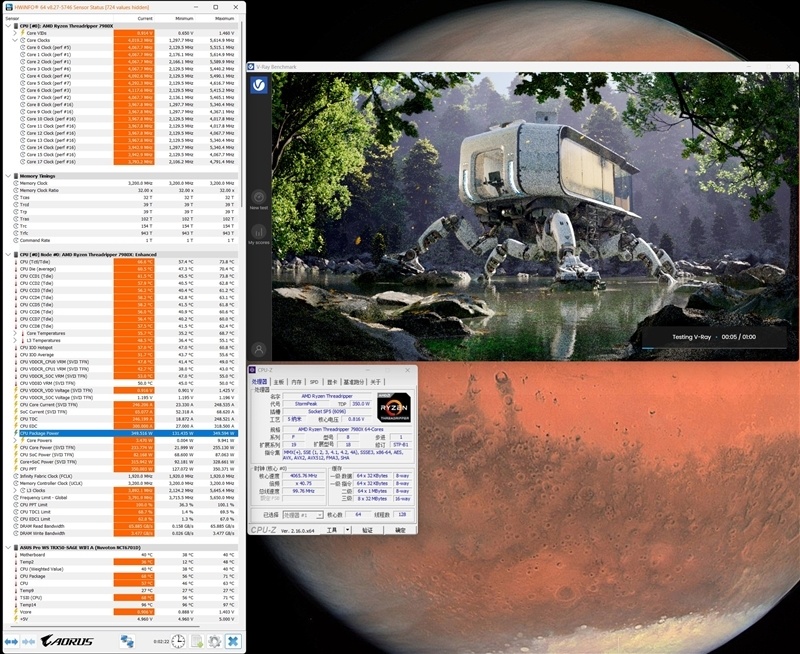Collapse the CPU [#0] Ryzen Threadripper section
This screenshot has width=800, height=654.
point(9,25)
